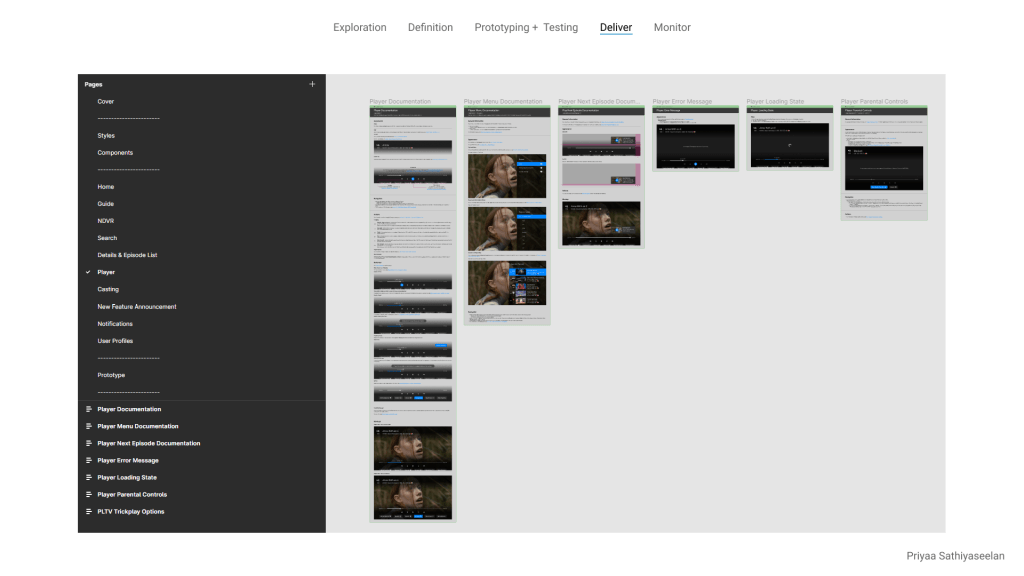
Task: Open the Cover page
Action: click(105, 102)
